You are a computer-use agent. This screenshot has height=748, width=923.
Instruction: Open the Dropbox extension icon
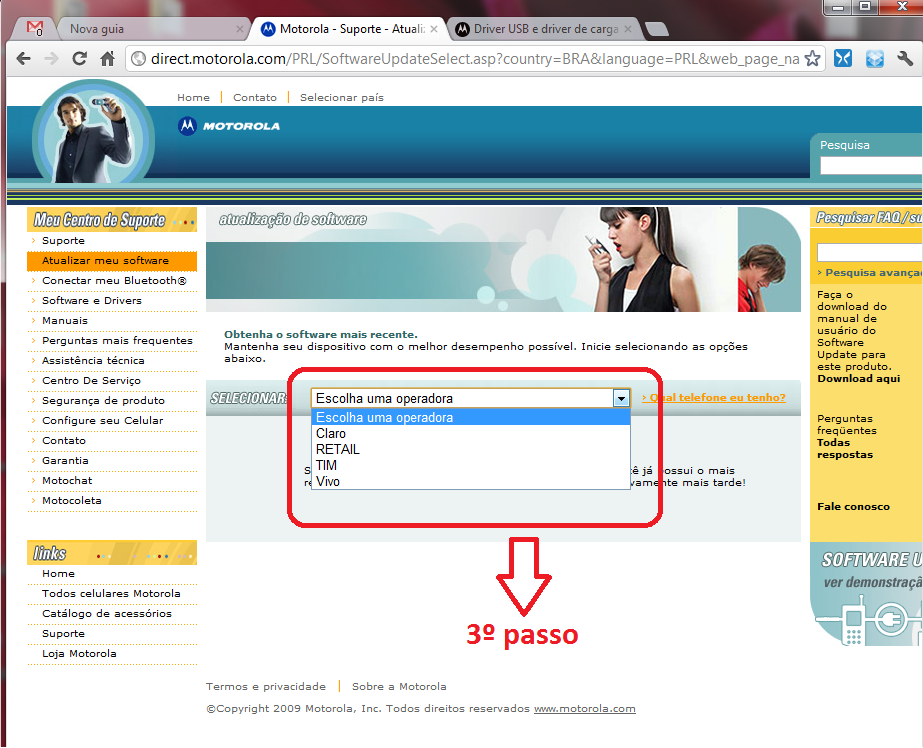click(875, 58)
